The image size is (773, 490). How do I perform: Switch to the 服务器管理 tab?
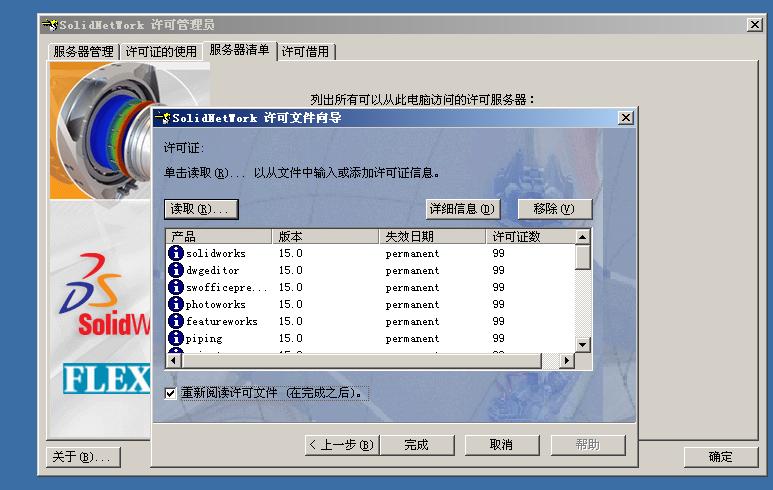click(83, 52)
